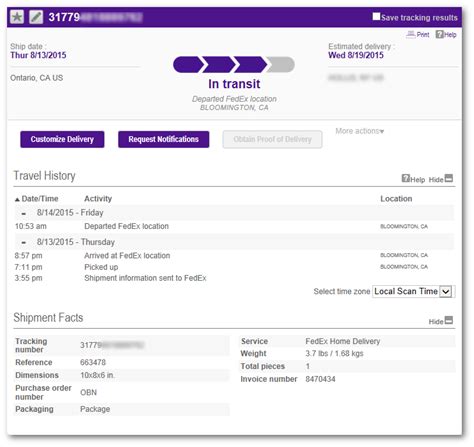Viewport: 474px width, 447px height.
Task: Click the pencil edit nickname icon
Action: pos(36,17)
